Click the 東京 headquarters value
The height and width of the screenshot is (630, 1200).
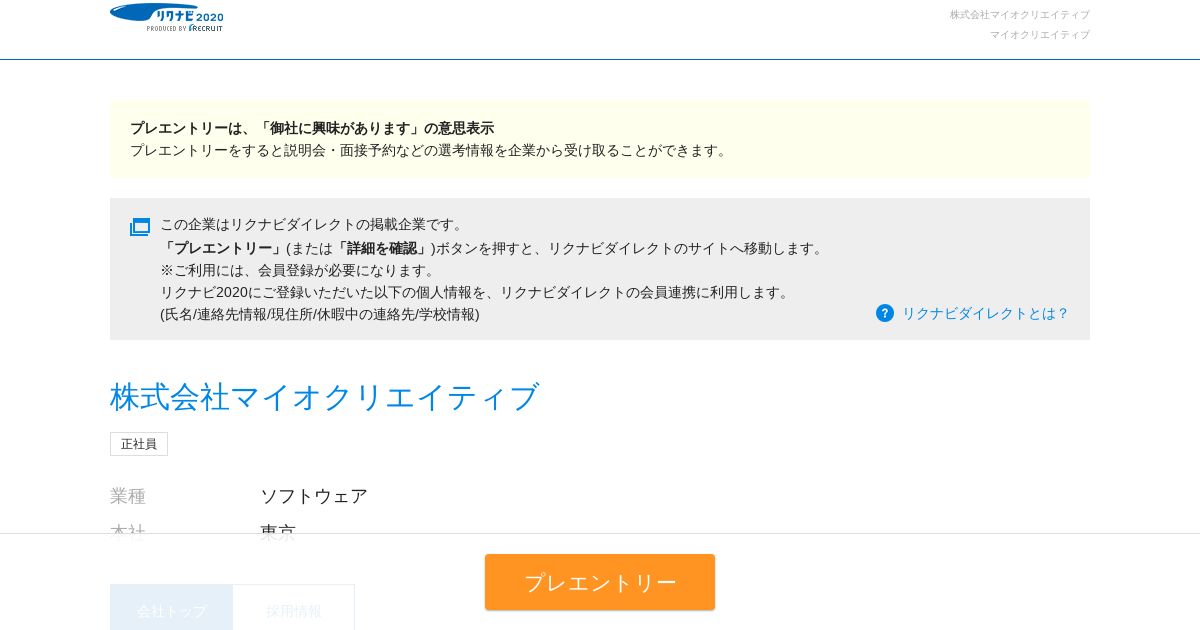[278, 529]
